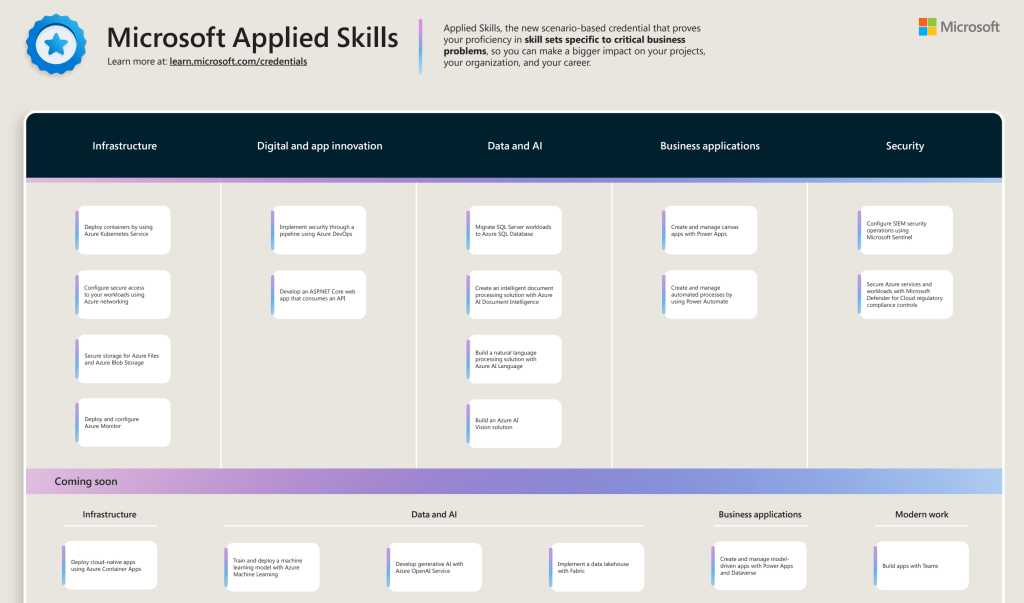1024x603 pixels.
Task: Click the Microsoft four-square logo
Action: point(928,27)
